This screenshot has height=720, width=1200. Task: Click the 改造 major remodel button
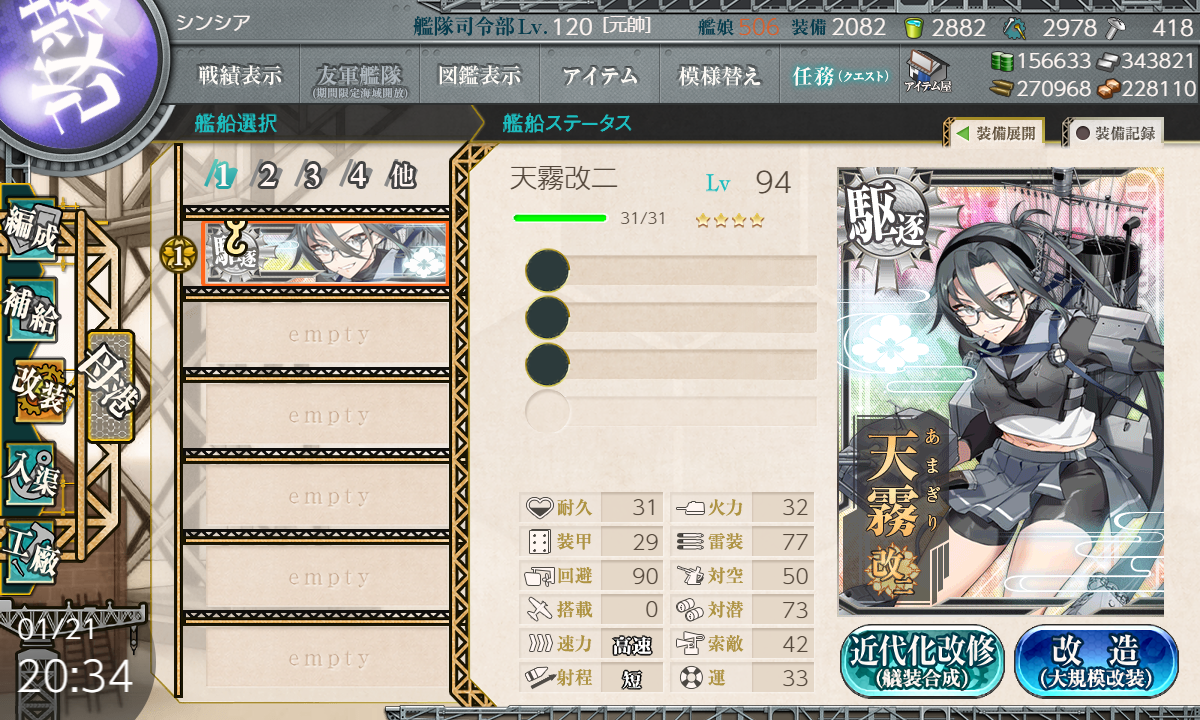point(1096,661)
